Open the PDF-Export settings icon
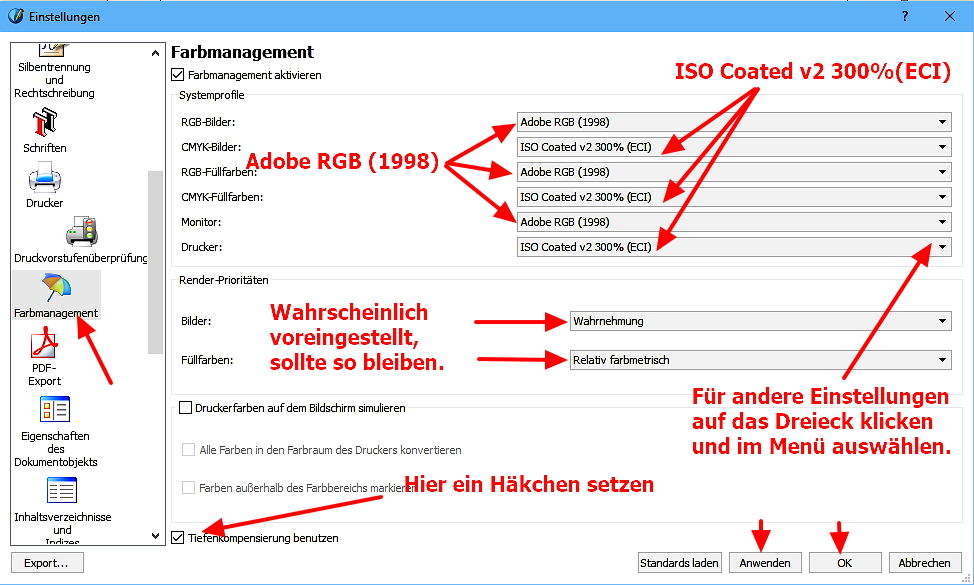The height and width of the screenshot is (585, 974). 44,345
